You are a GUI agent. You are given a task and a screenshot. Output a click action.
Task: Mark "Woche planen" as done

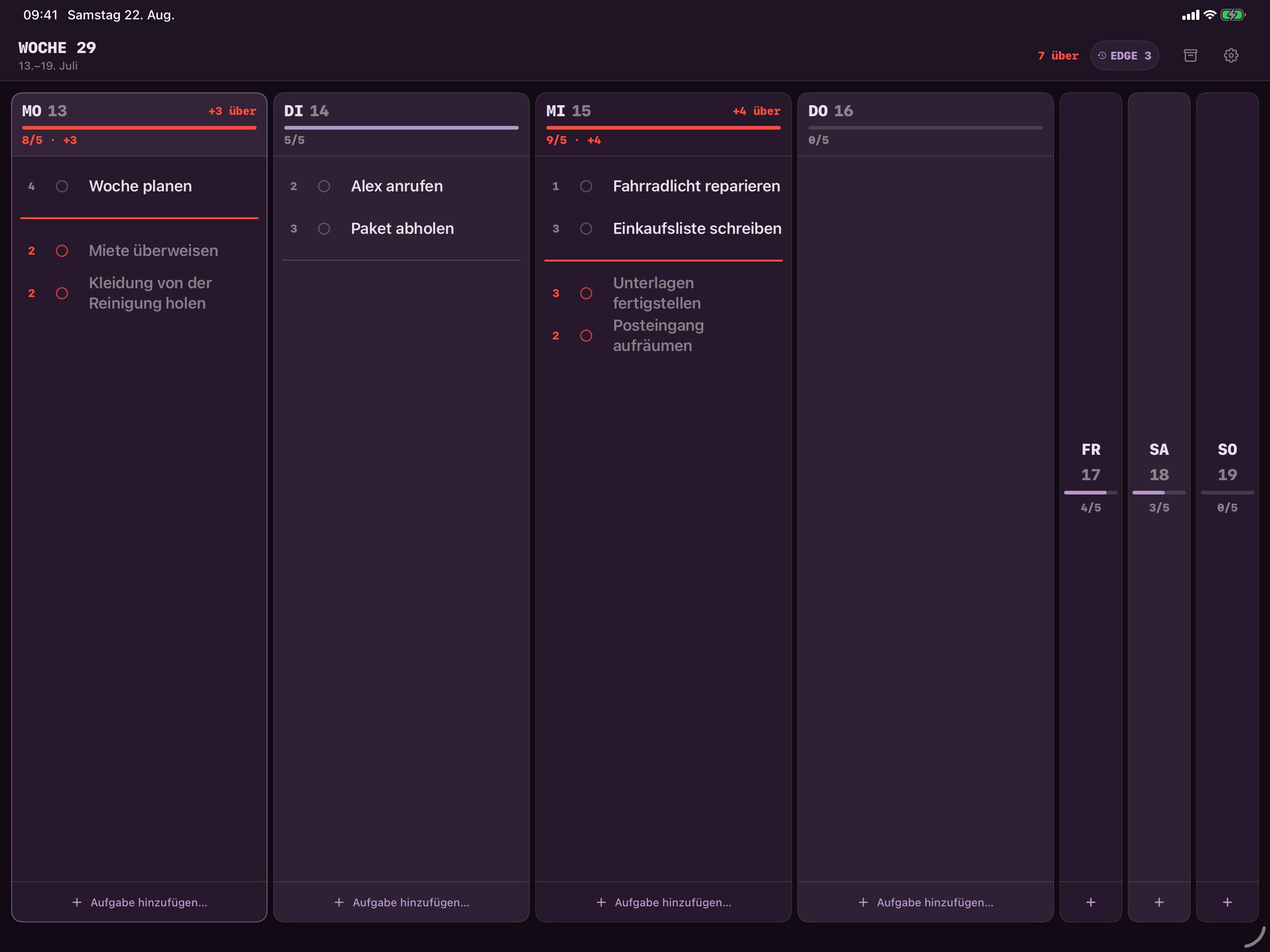pos(62,186)
